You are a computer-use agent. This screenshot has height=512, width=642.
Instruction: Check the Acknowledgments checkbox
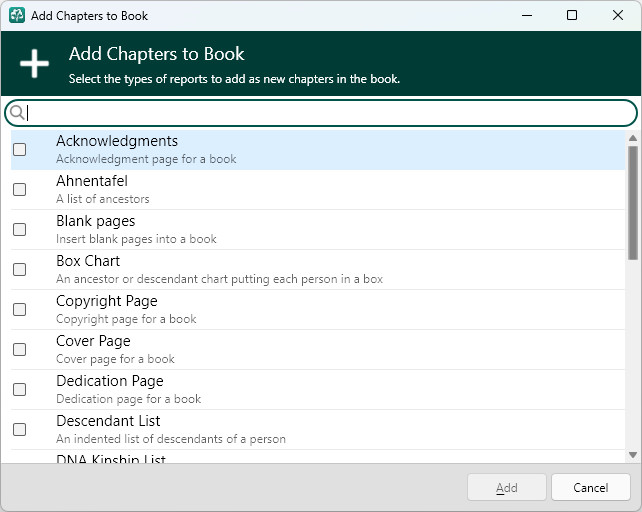tap(19, 150)
